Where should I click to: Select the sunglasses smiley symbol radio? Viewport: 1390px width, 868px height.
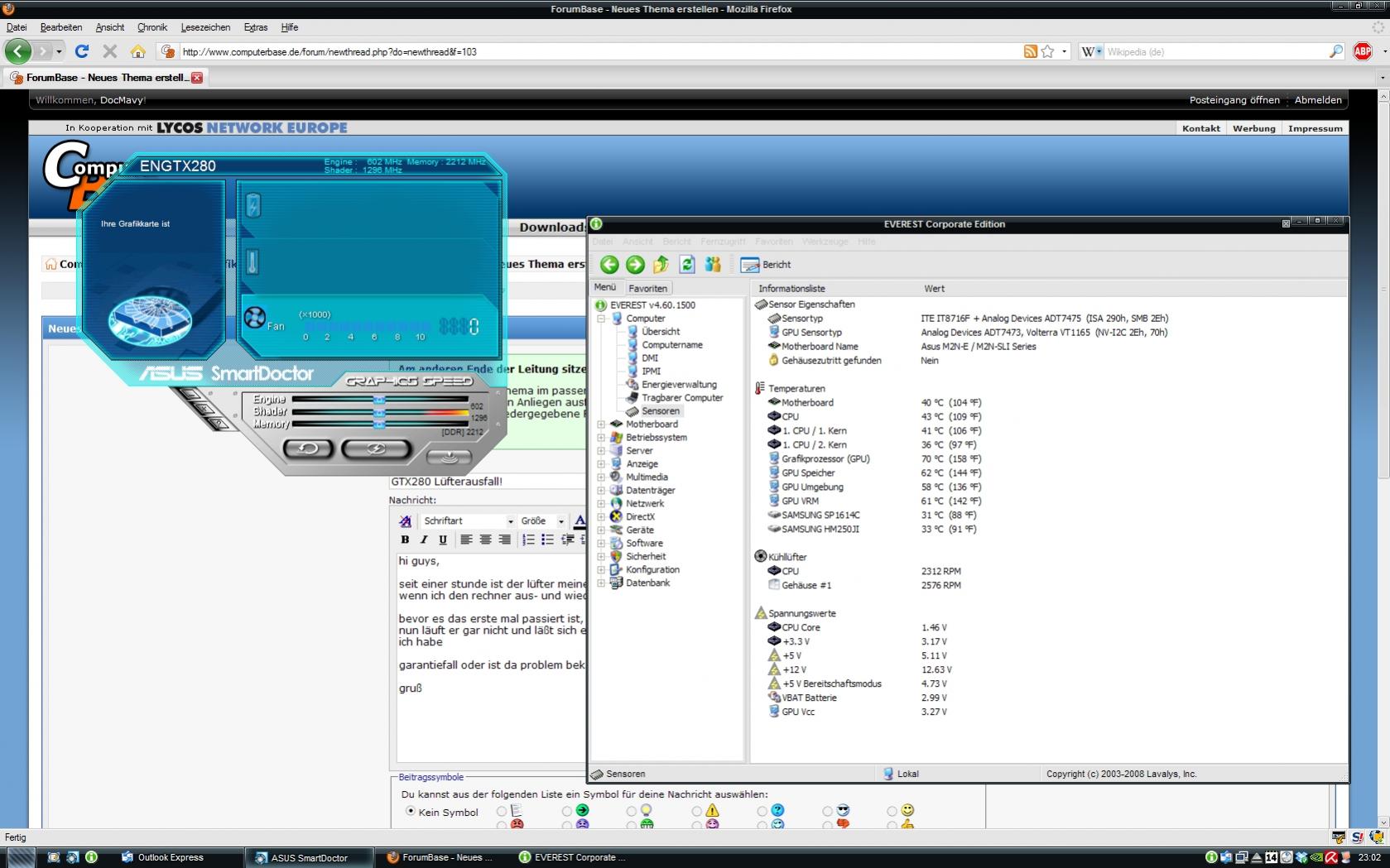[828, 811]
